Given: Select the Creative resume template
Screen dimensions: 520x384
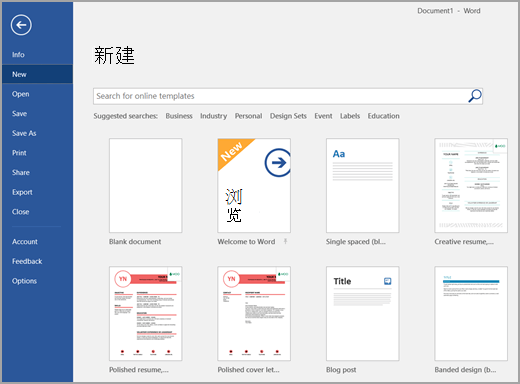Looking at the screenshot, I should click(x=471, y=186).
